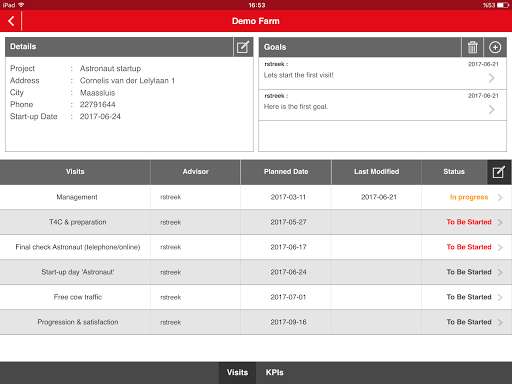Open Progression & satisfaction row chevron
Viewport: 512px width, 384px height.
[x=500, y=322]
